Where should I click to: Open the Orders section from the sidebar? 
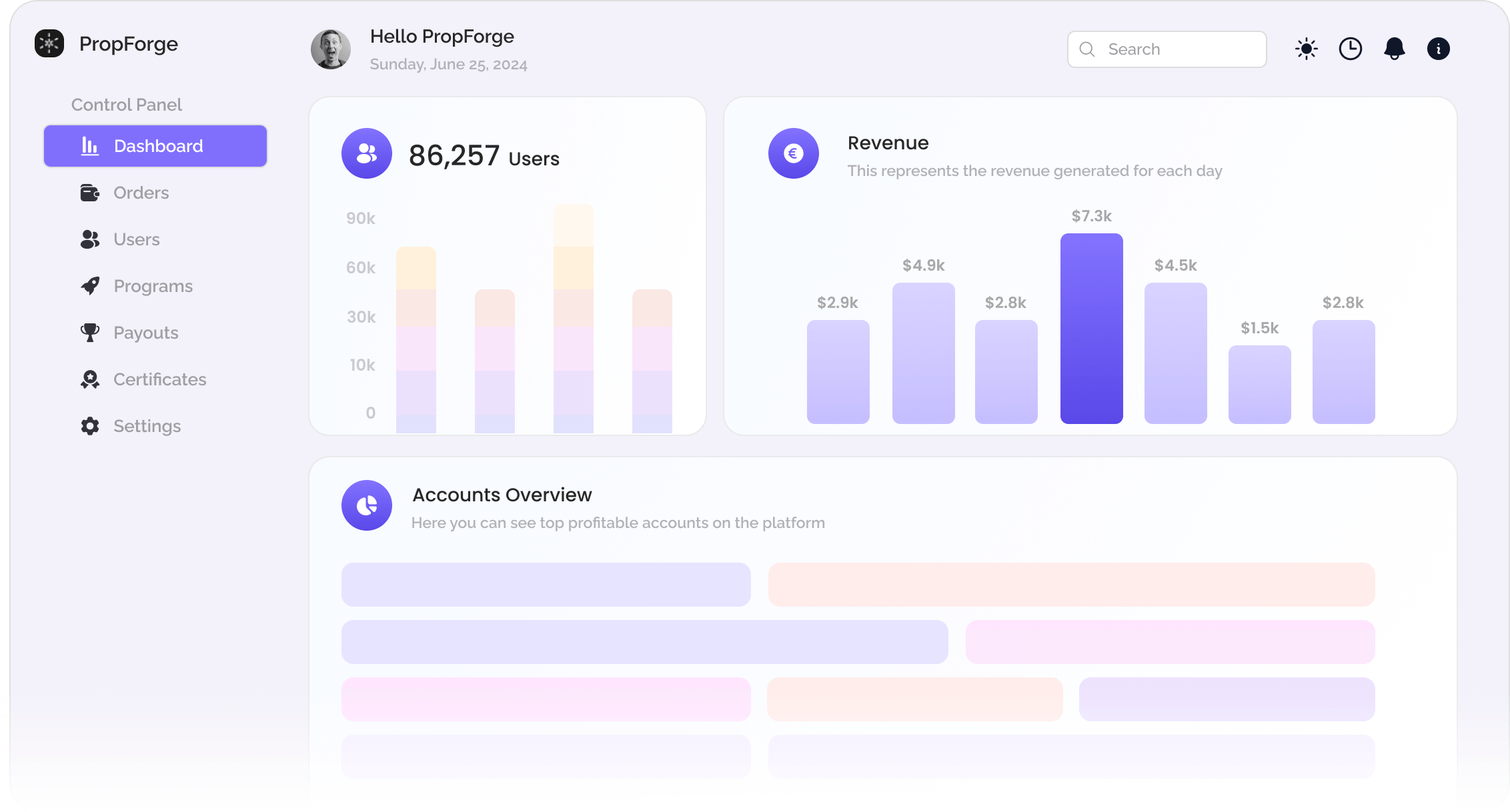click(141, 192)
